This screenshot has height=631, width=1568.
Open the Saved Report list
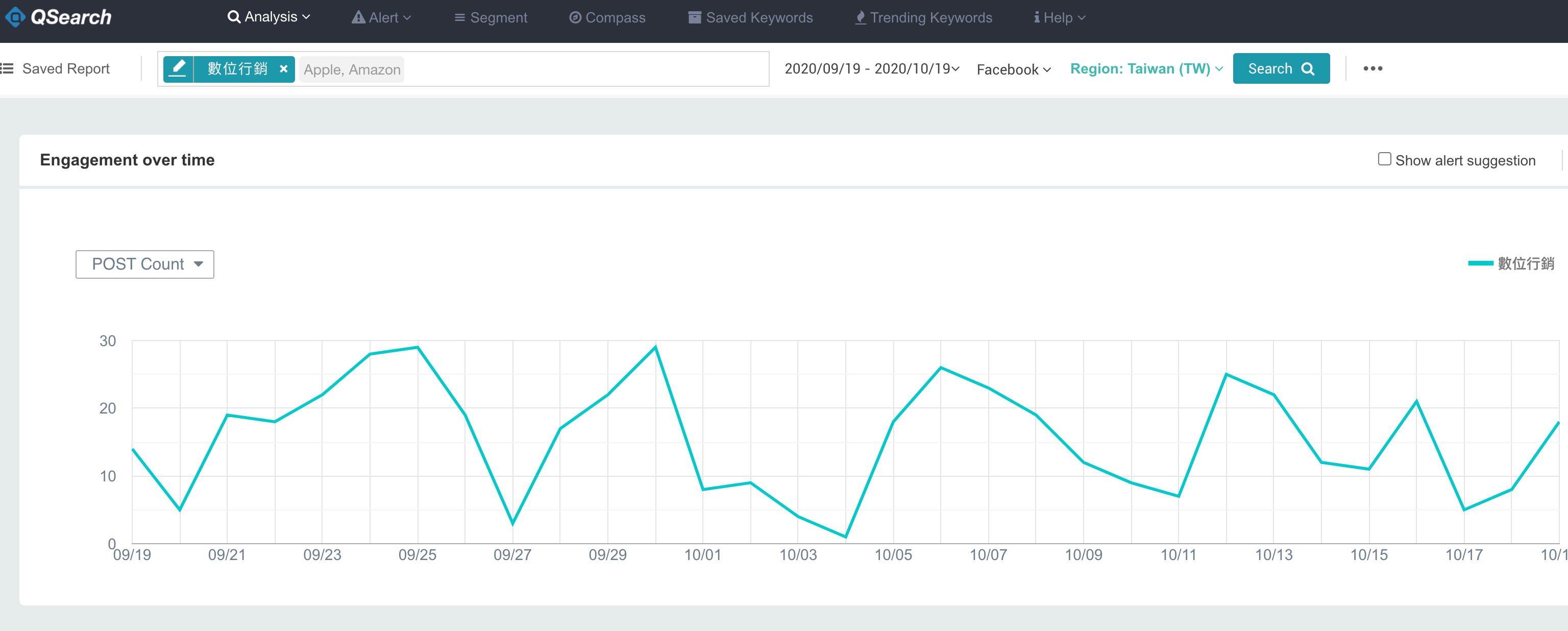[x=66, y=69]
